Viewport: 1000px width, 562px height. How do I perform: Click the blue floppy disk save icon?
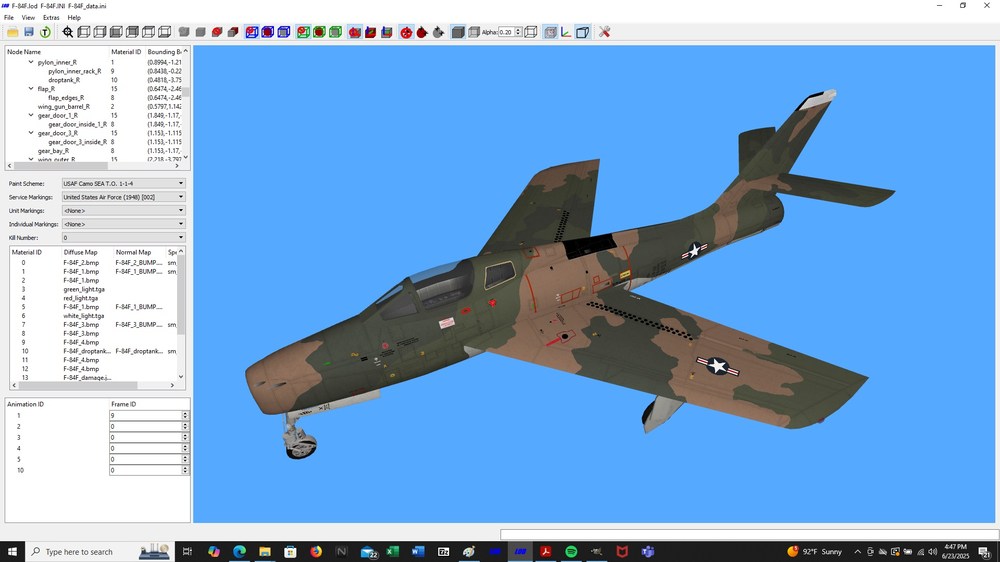[x=29, y=32]
